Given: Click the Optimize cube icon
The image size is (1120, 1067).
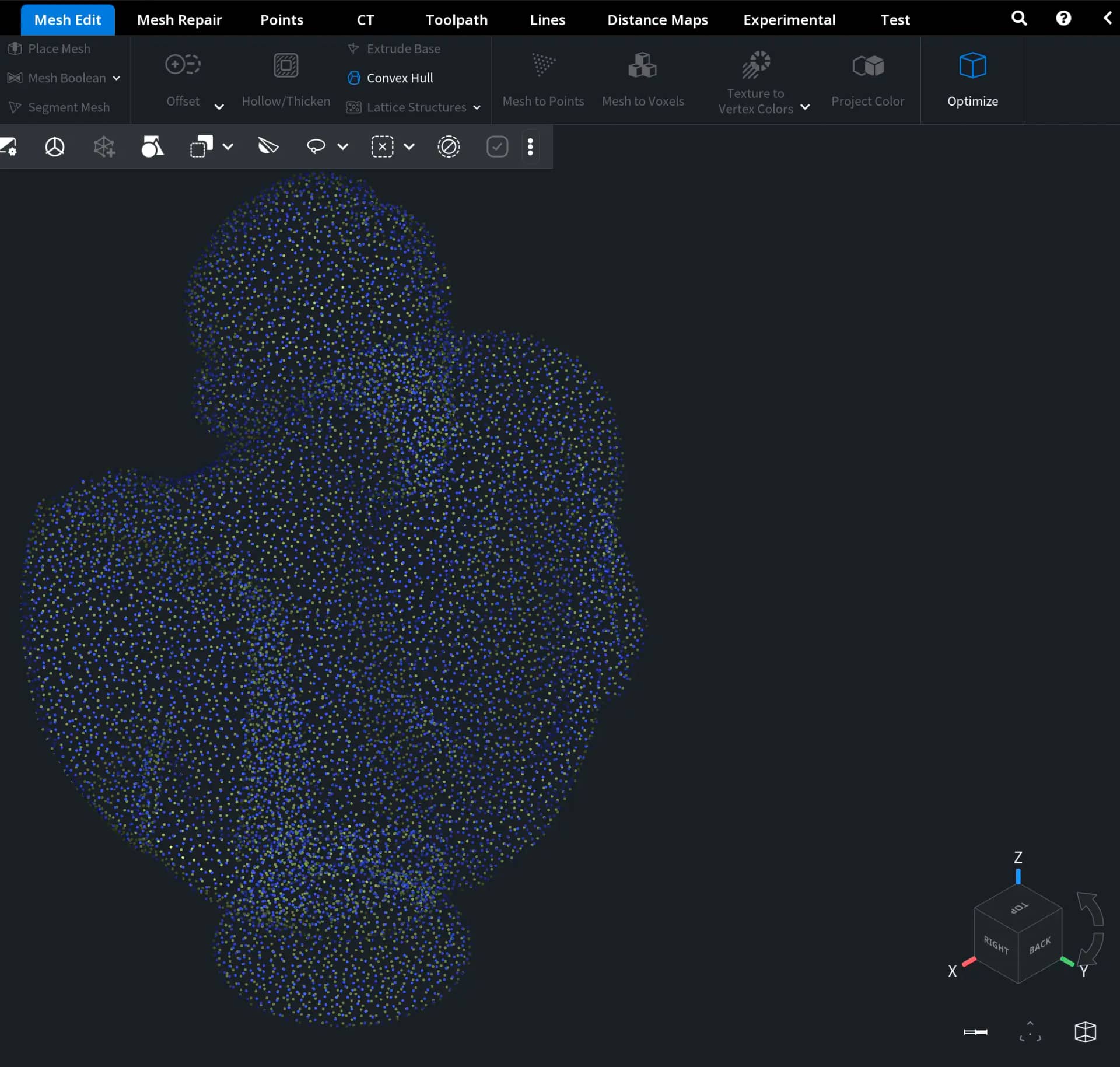Looking at the screenshot, I should [972, 65].
